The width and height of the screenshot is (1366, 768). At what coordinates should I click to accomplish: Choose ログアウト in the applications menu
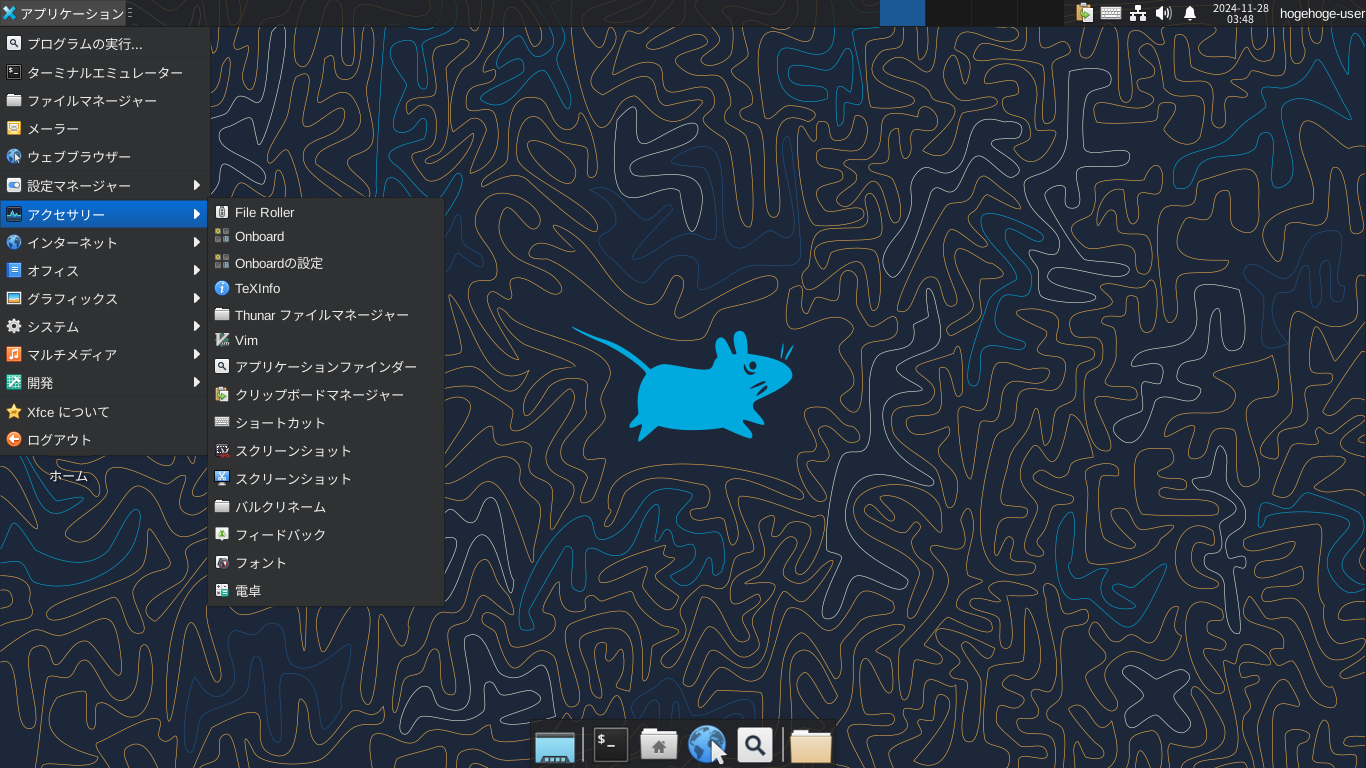[105, 440]
